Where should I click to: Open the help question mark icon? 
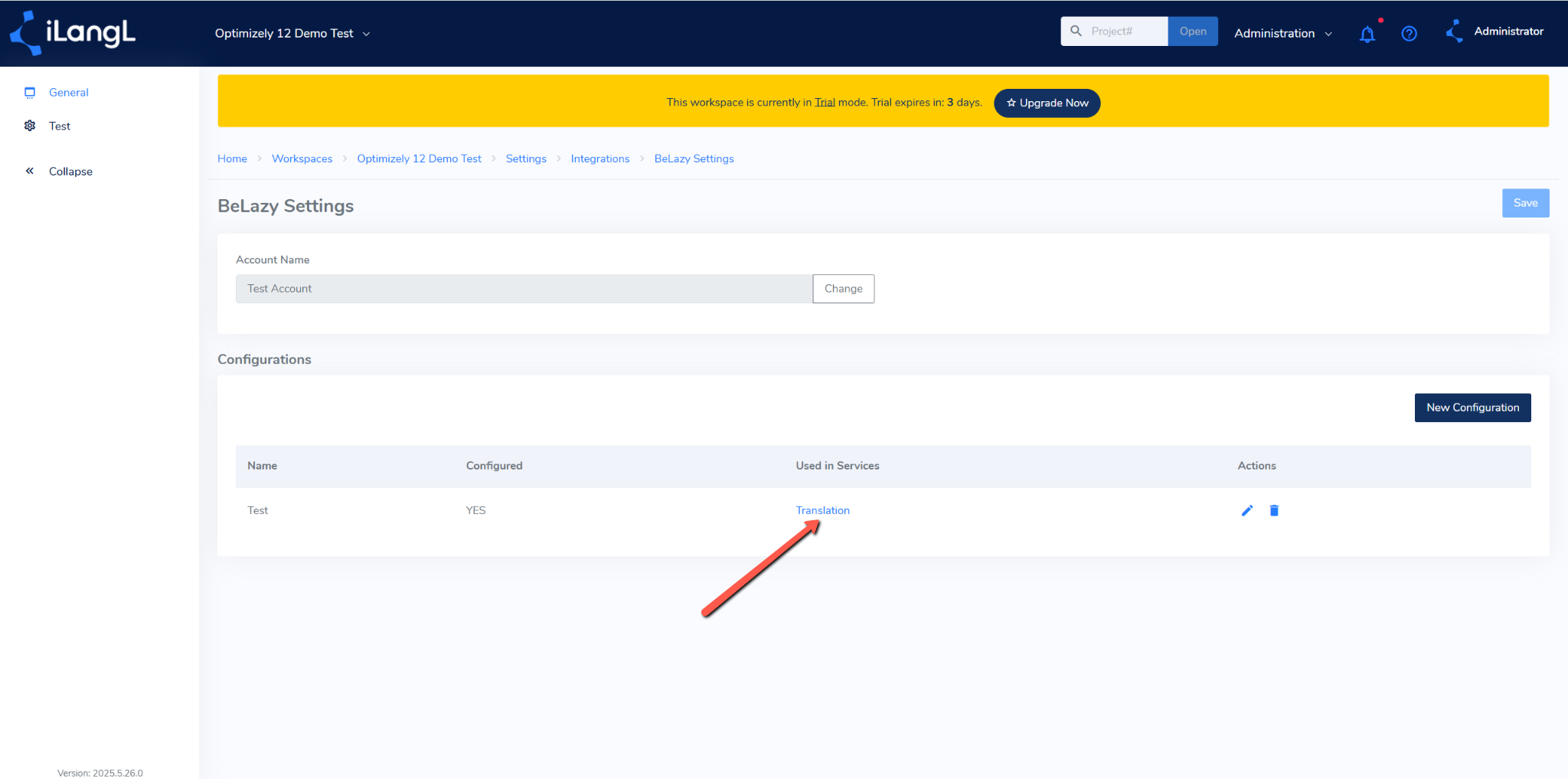pos(1409,34)
